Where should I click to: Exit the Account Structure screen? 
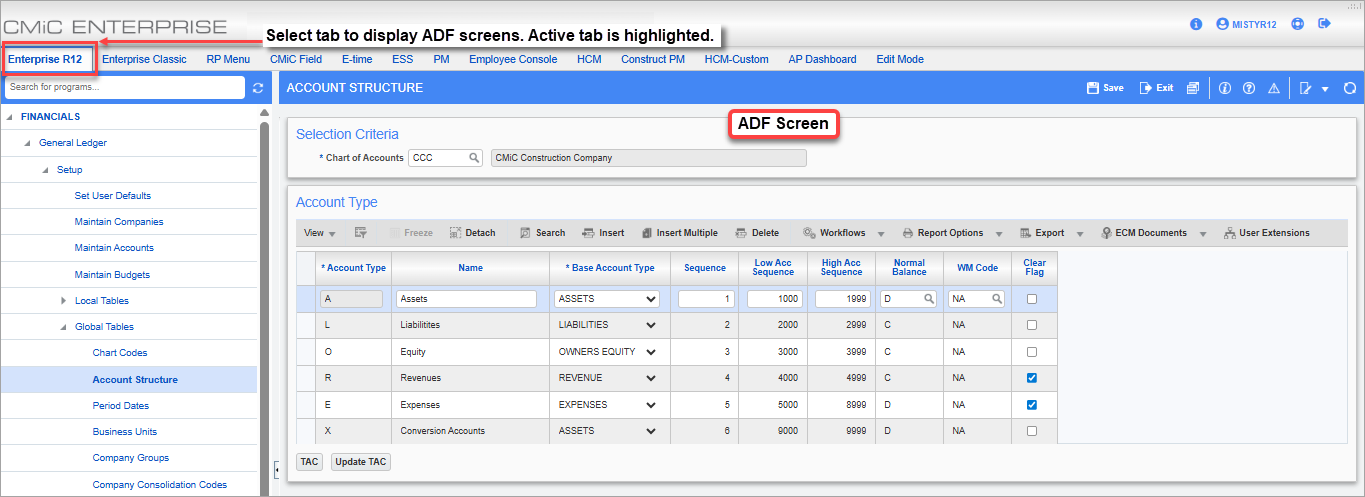pyautogui.click(x=1156, y=88)
